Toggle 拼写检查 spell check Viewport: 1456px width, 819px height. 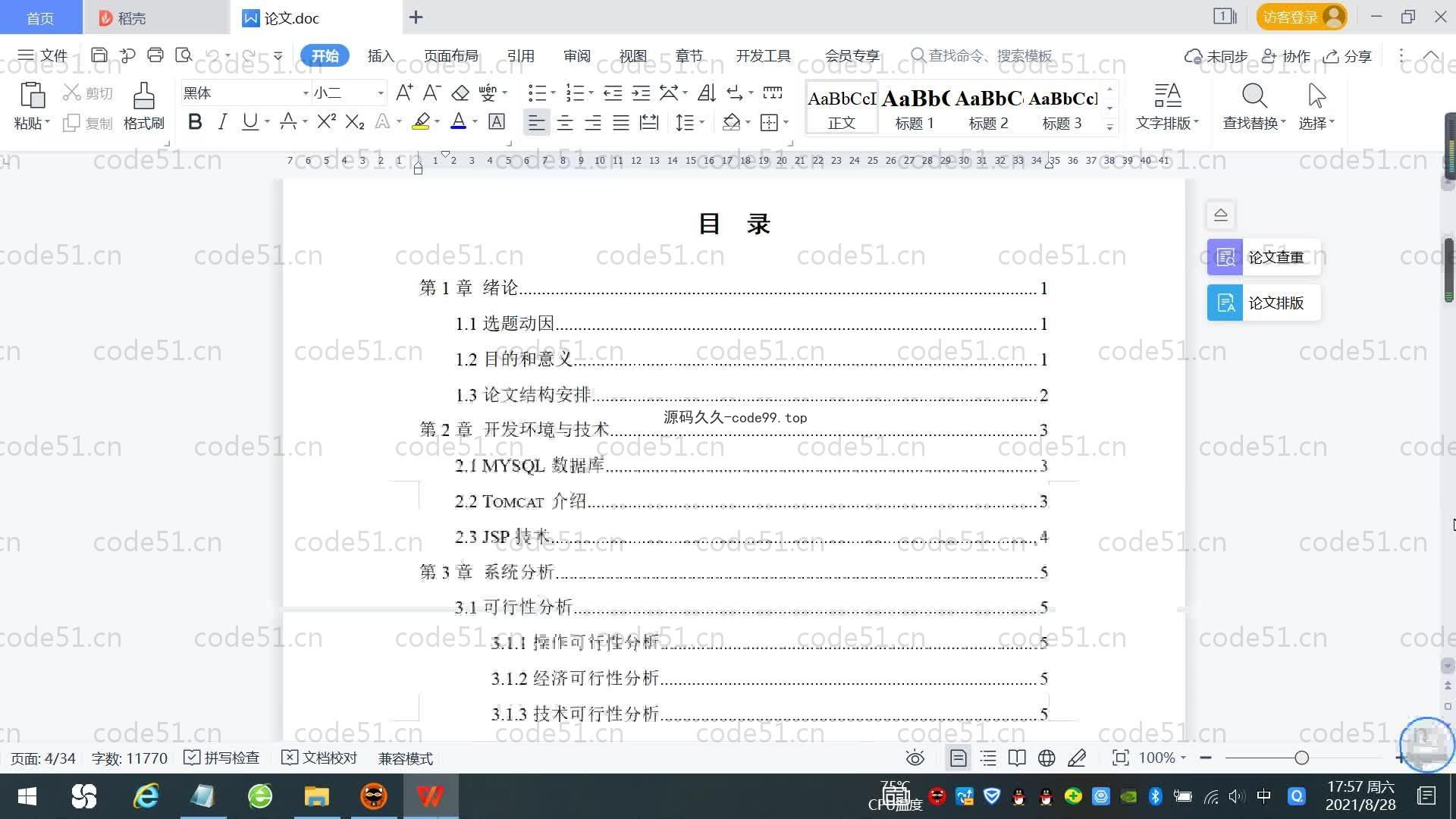pos(222,758)
